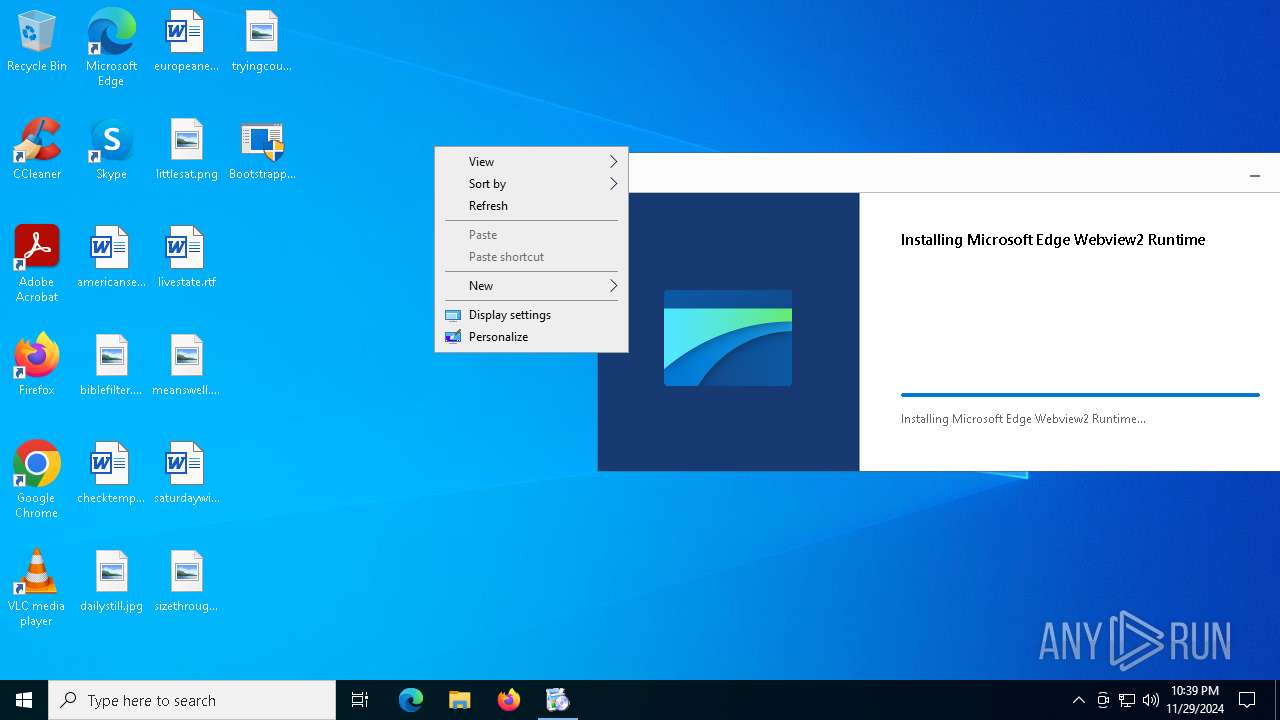Open Personalize from context menu
1280x720 pixels.
(x=531, y=337)
